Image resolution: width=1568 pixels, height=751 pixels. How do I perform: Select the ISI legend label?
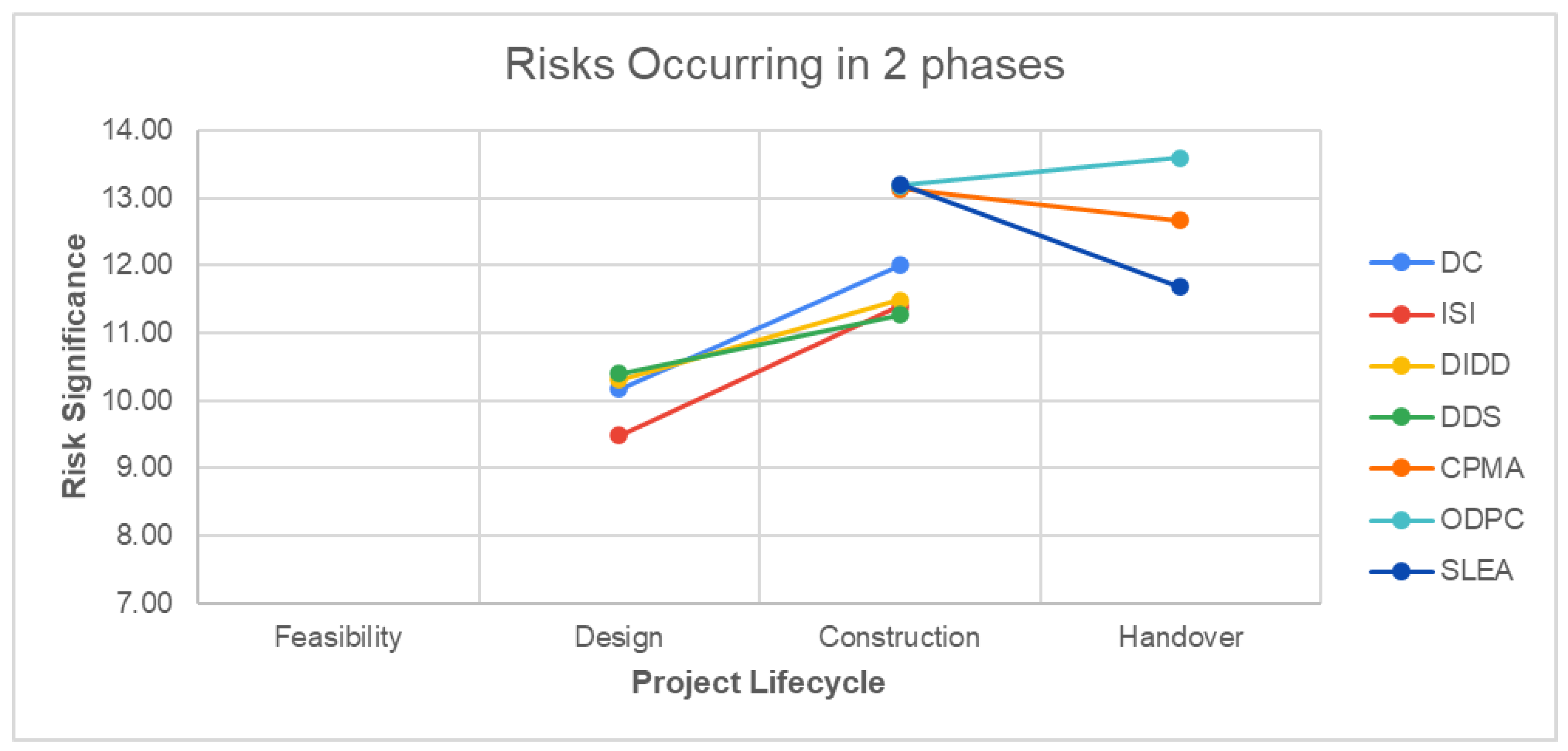[1457, 314]
